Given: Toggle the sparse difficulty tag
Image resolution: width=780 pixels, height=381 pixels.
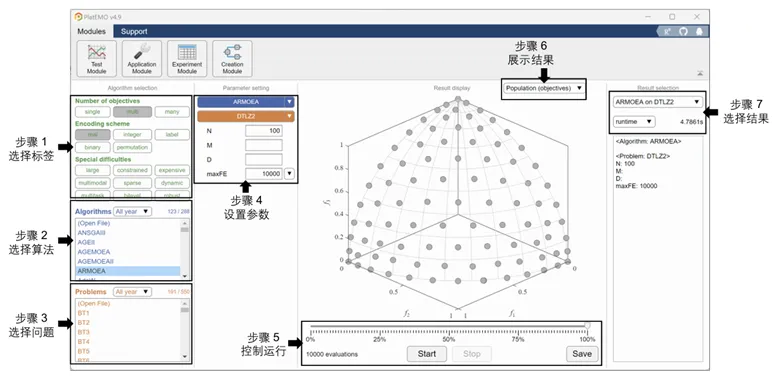Looking at the screenshot, I should point(132,183).
